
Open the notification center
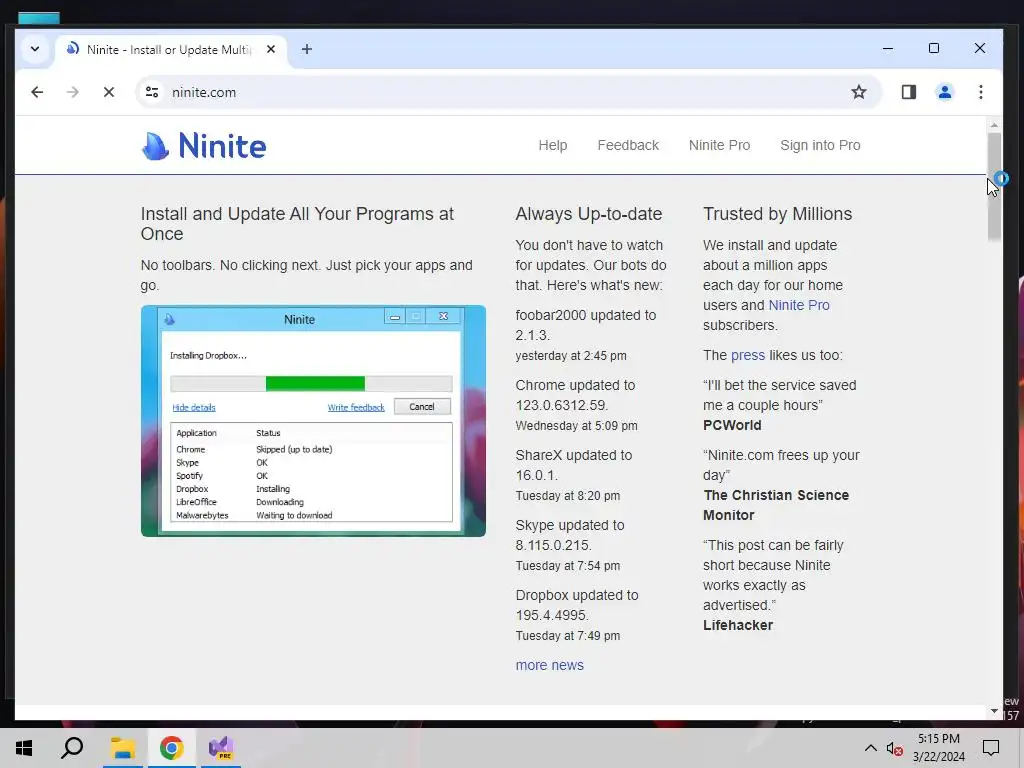point(991,748)
